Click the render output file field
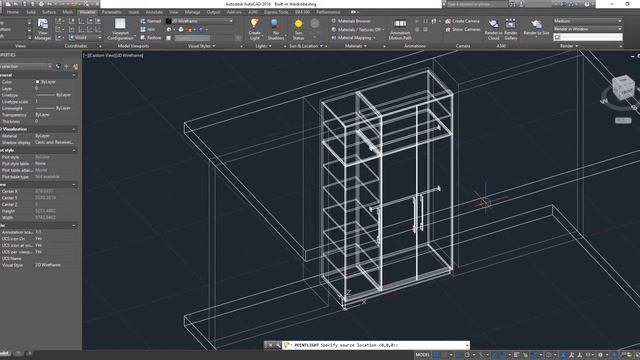 pos(588,37)
